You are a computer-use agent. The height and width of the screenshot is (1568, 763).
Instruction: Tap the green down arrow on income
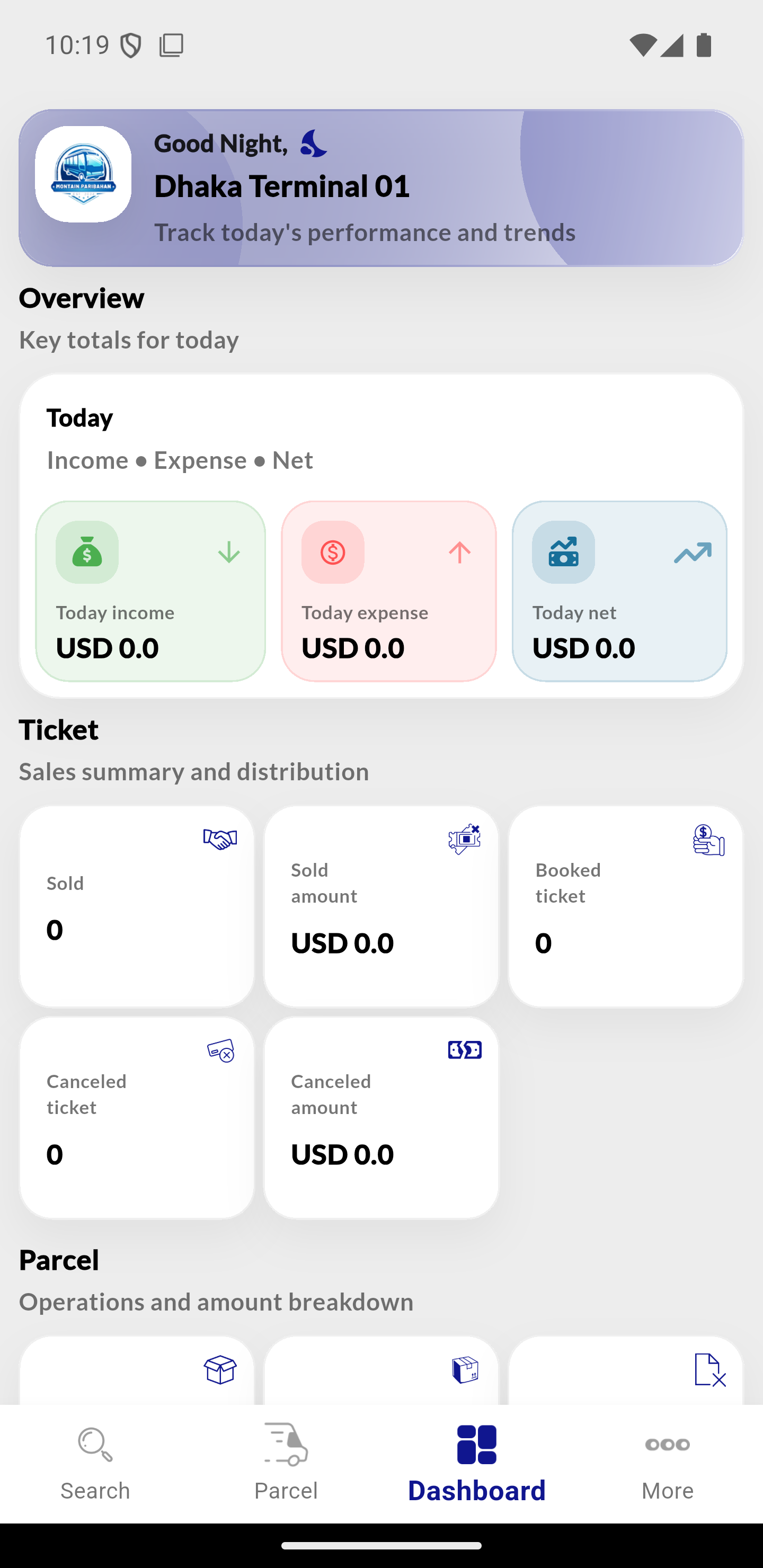click(x=229, y=552)
